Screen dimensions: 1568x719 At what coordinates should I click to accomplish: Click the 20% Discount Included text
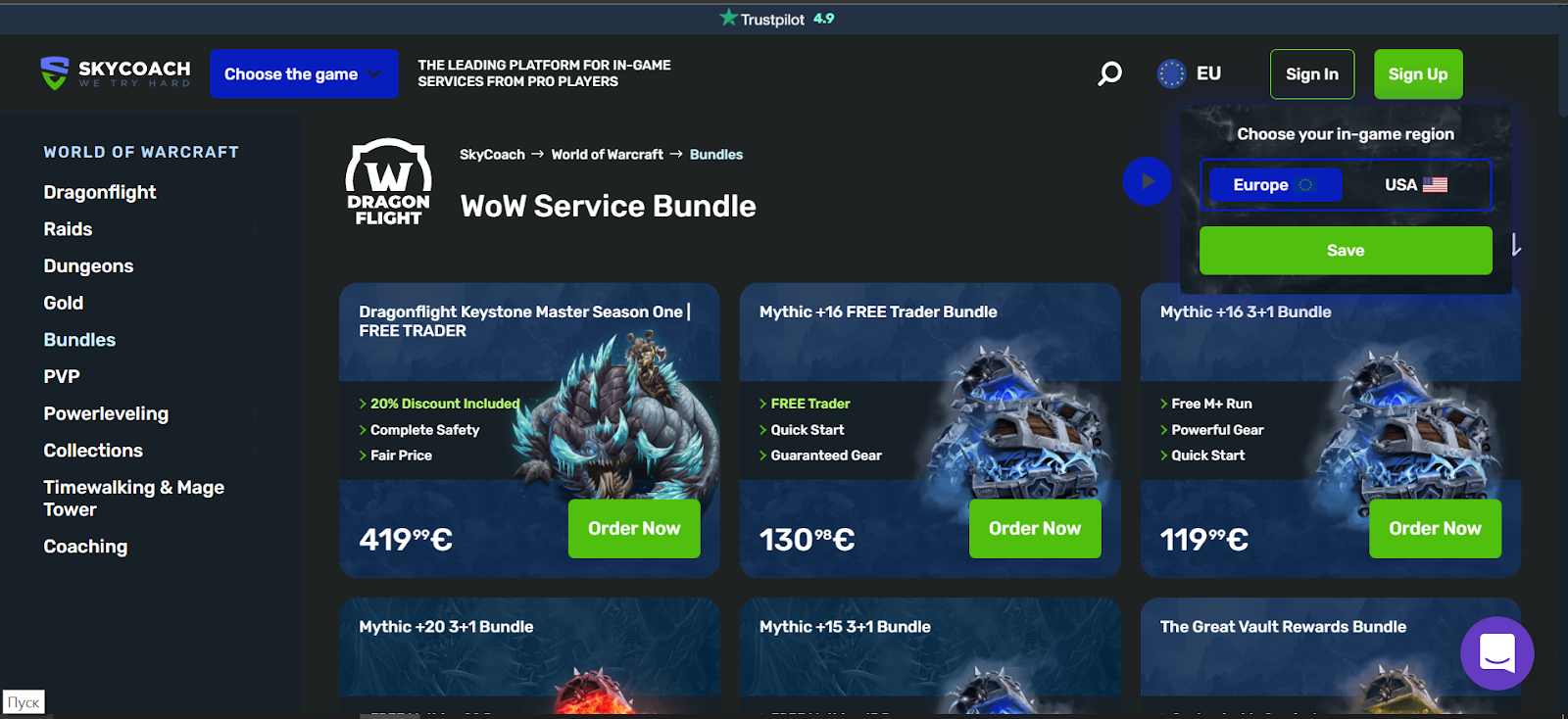(445, 404)
